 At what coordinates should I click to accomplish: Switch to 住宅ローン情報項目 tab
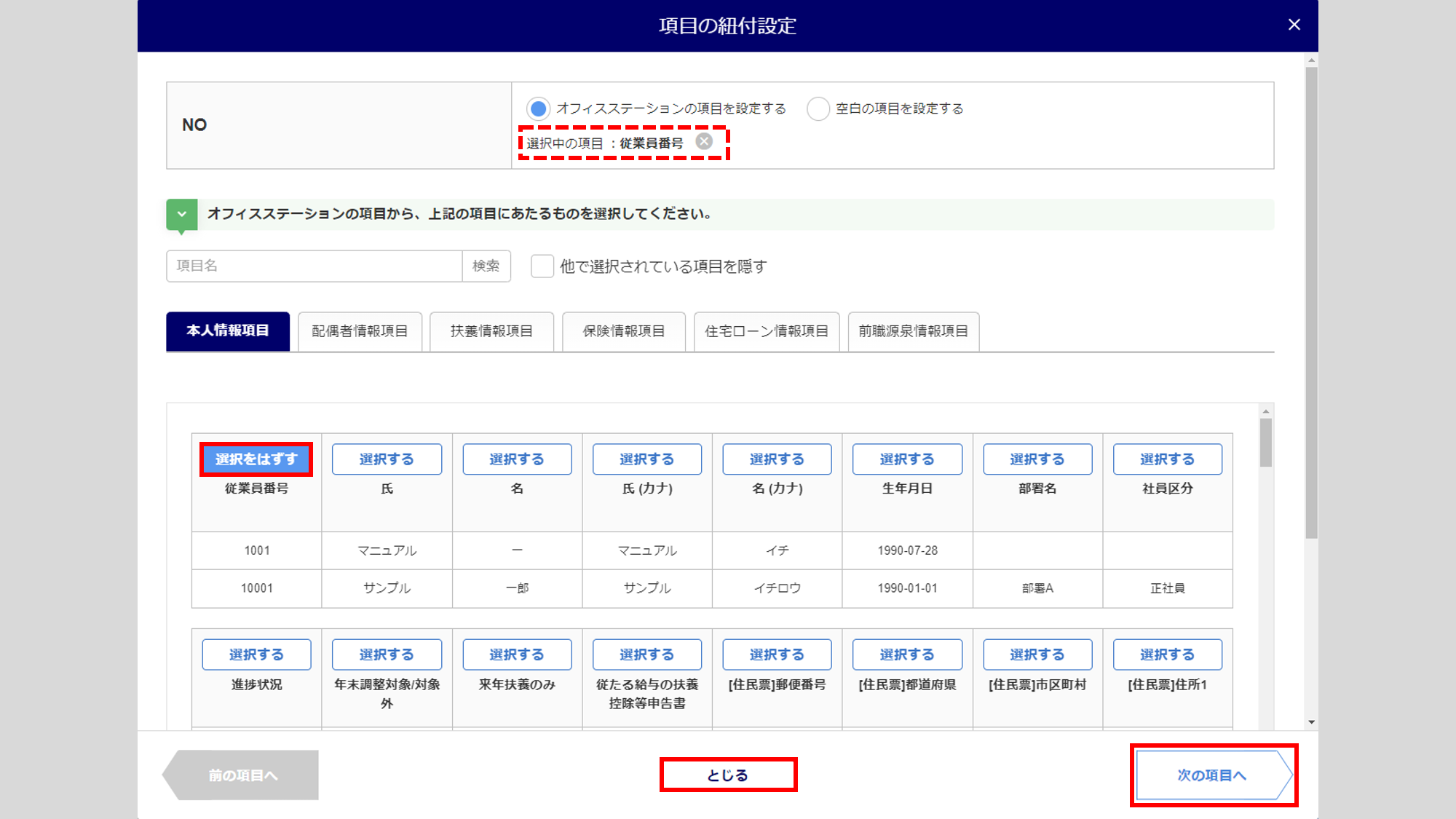(767, 331)
